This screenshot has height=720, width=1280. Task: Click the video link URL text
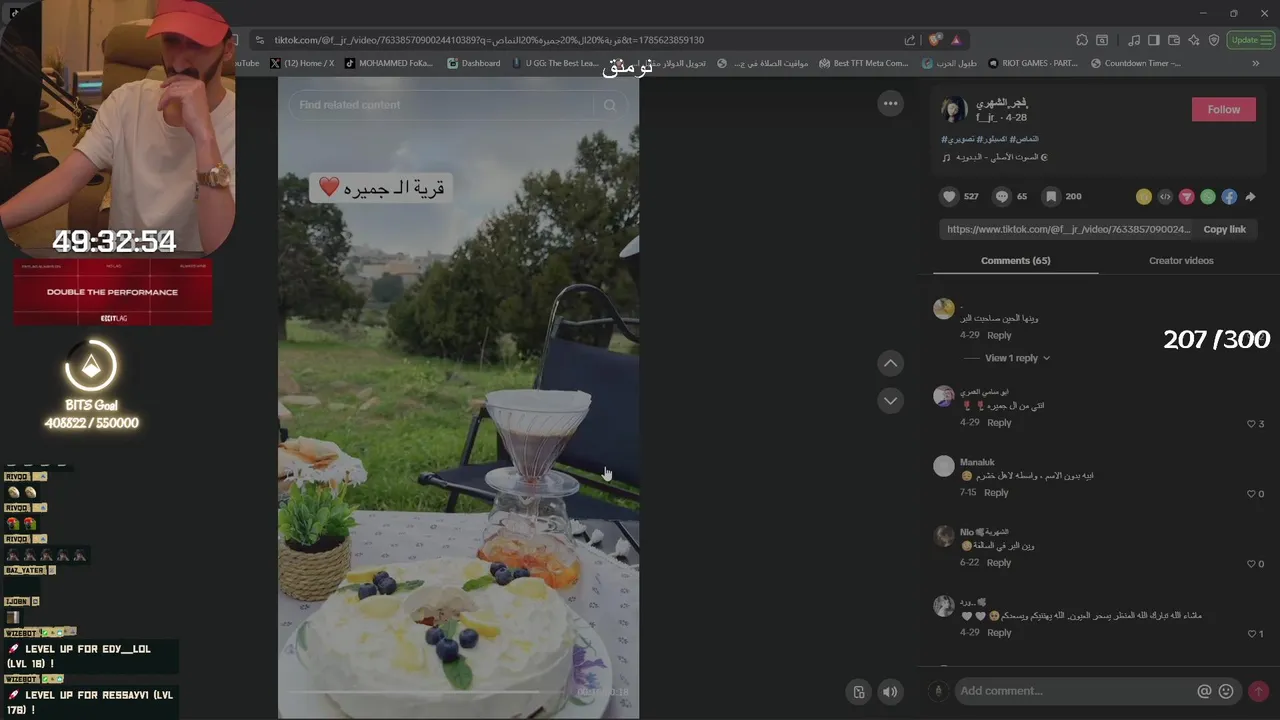click(1069, 230)
